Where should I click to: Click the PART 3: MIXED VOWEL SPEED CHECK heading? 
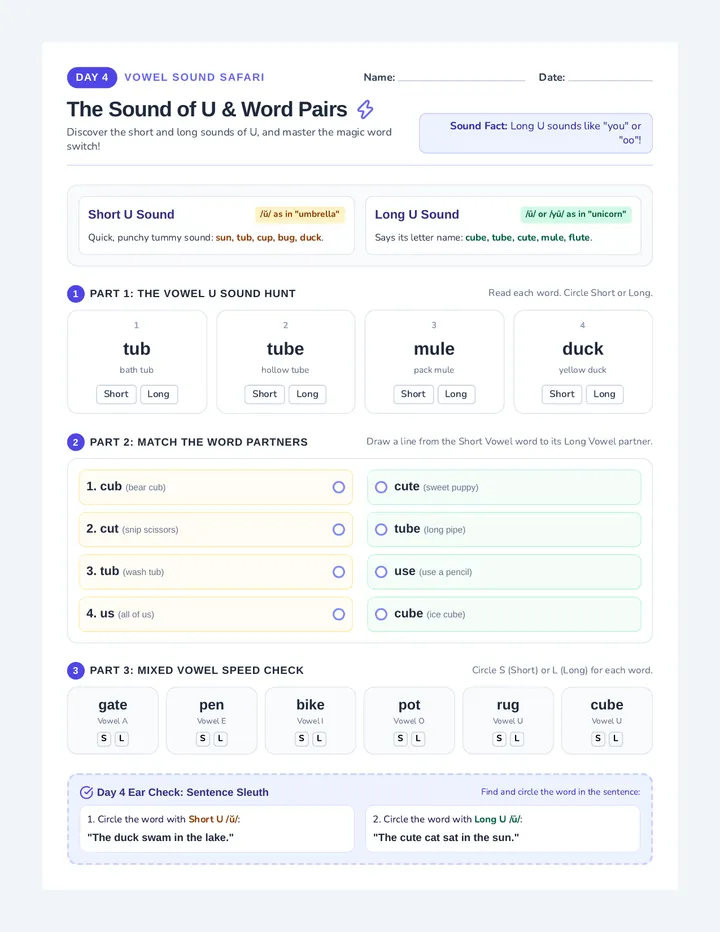pos(197,670)
